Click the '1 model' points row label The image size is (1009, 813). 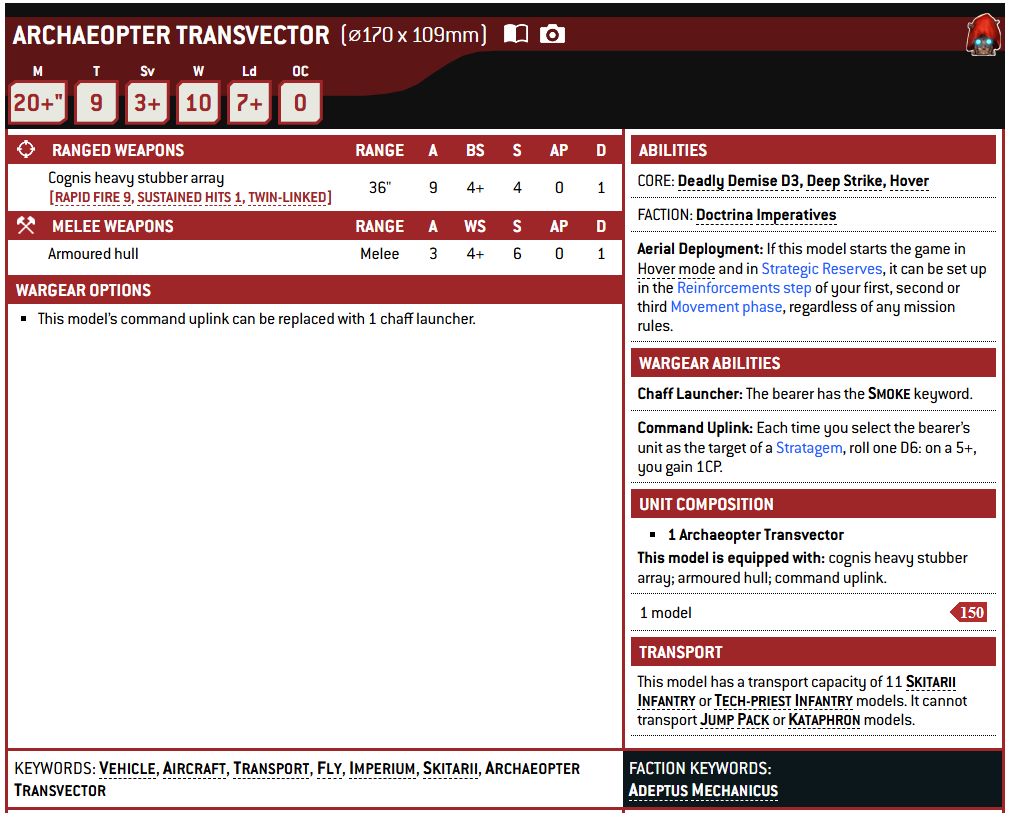point(665,612)
